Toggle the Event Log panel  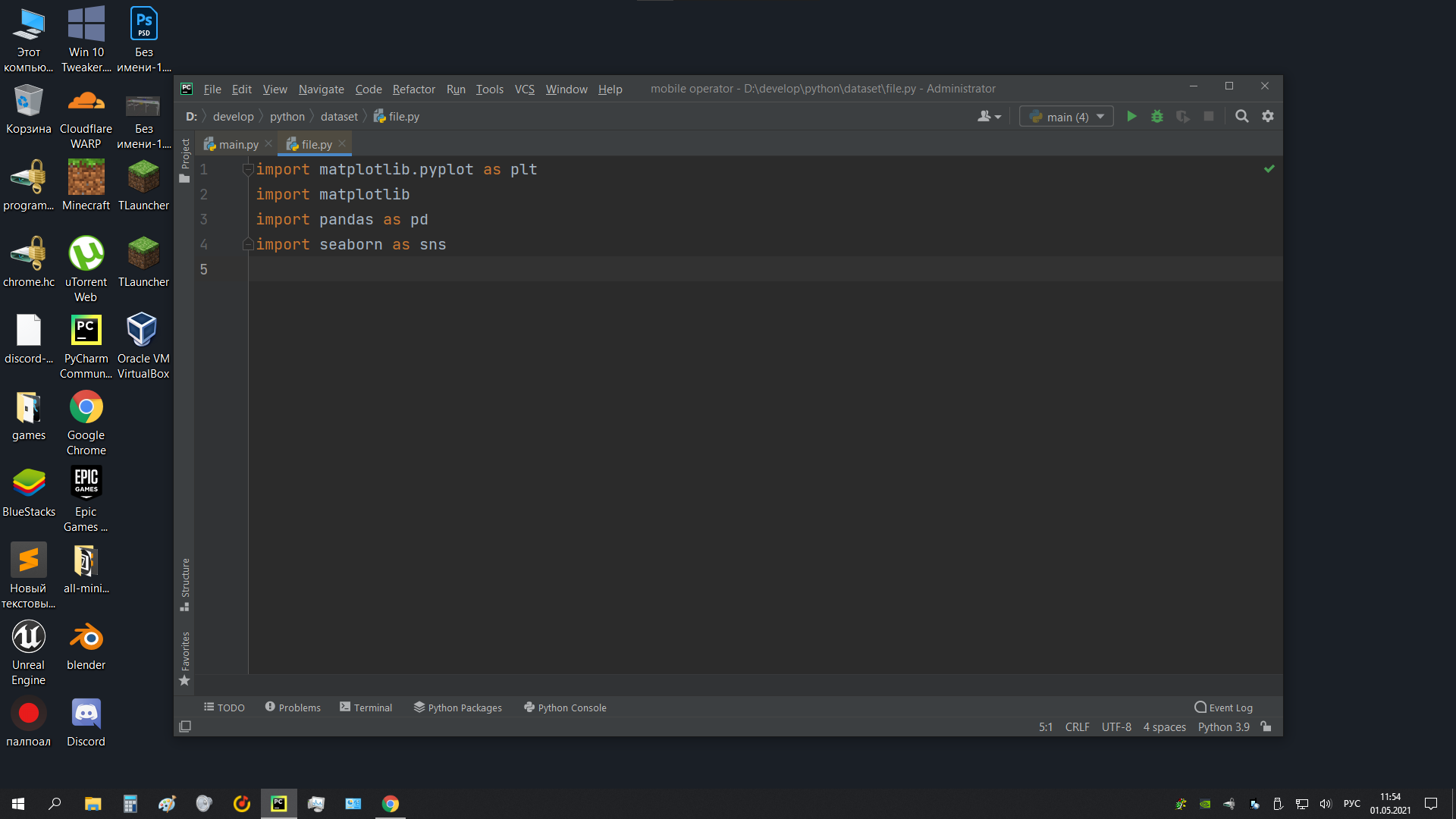1223,707
